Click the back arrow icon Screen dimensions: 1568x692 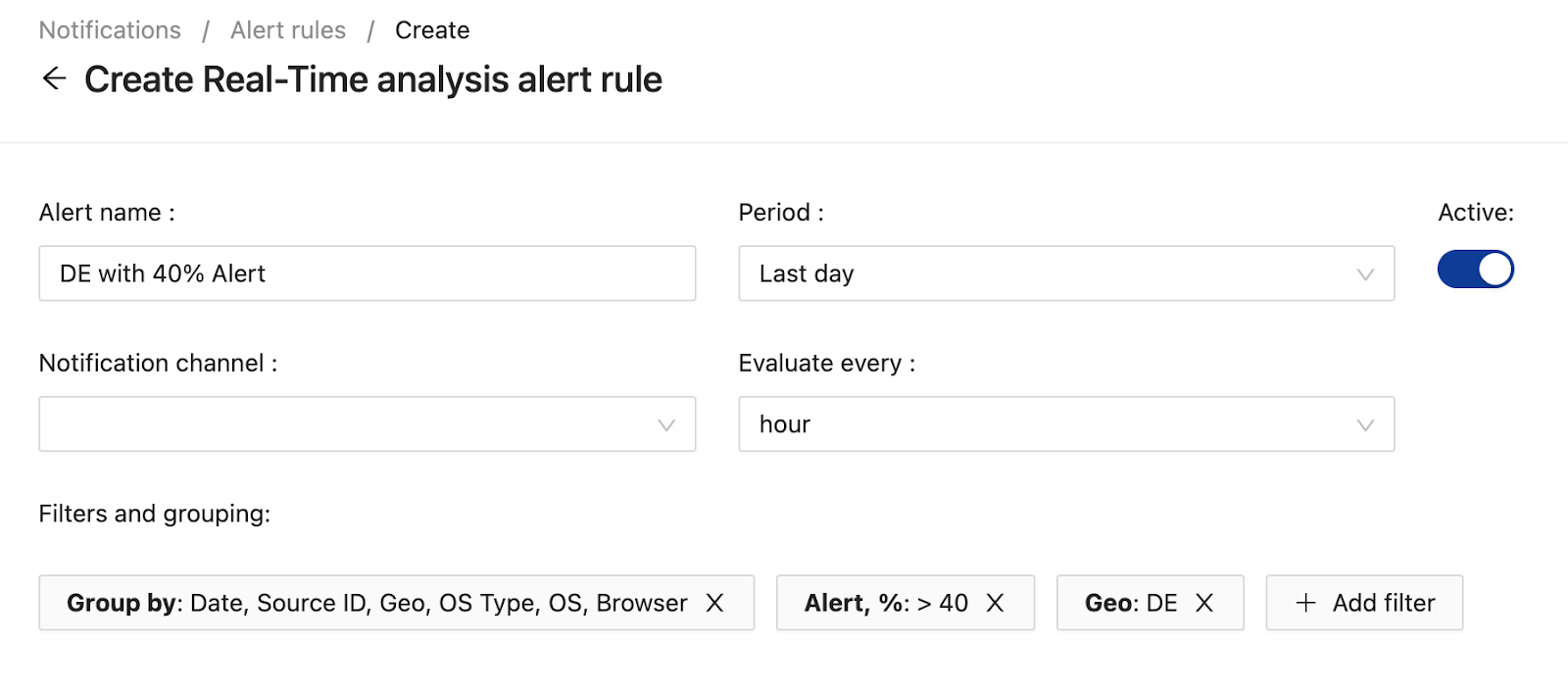pos(54,78)
